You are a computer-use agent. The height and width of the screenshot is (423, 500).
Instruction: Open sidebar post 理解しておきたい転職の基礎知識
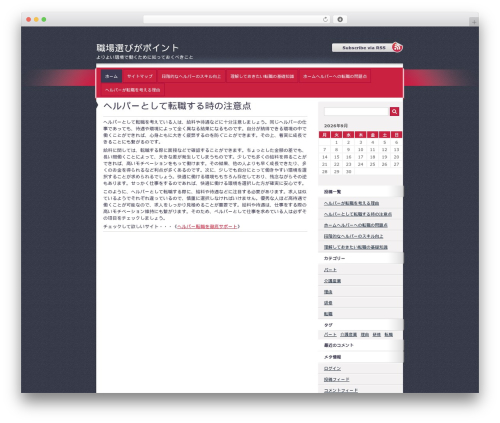tap(356, 247)
